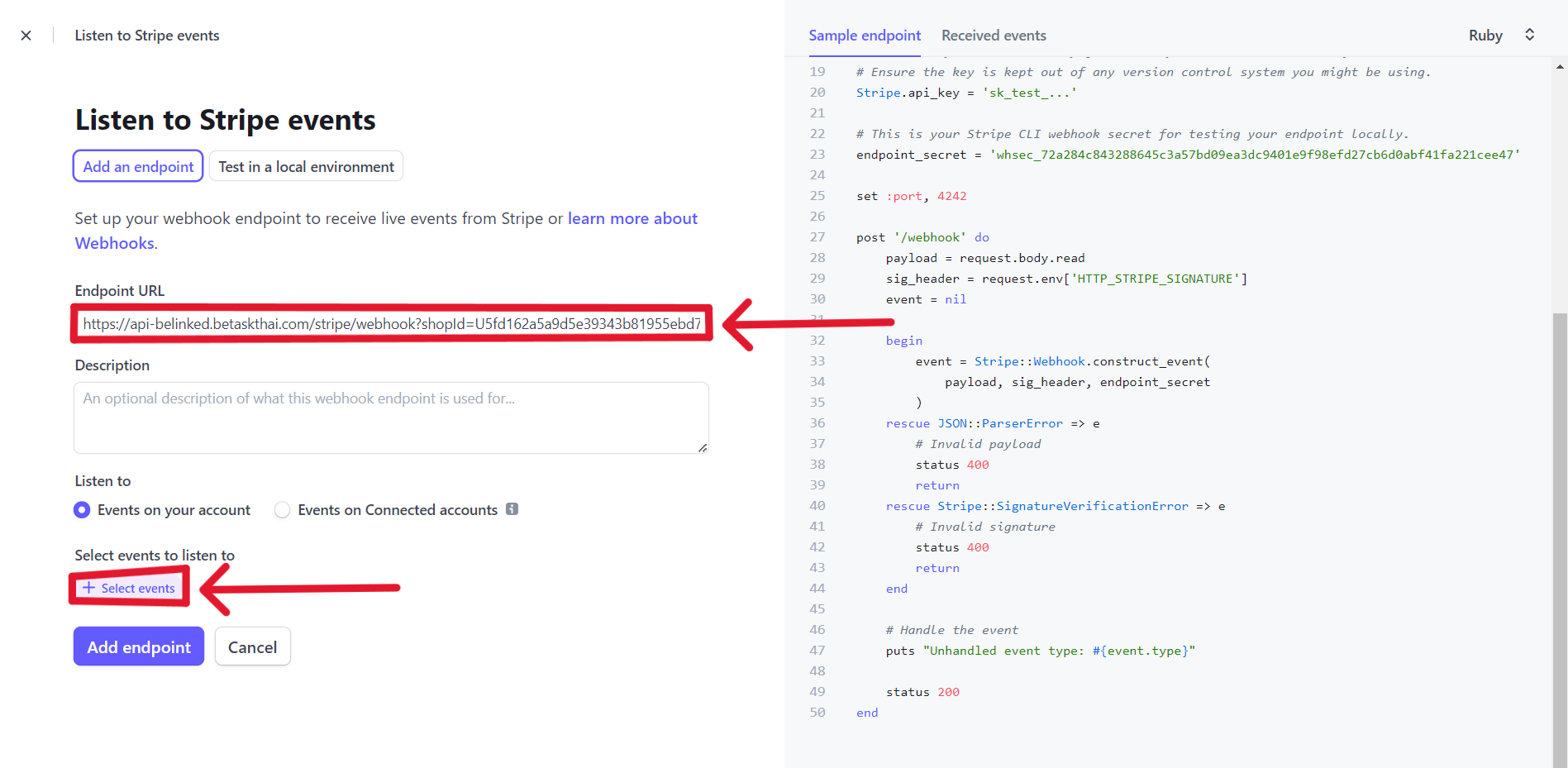Viewport: 1568px width, 768px height.
Task: Focus the Endpoint URL input field
Action: coord(391,323)
